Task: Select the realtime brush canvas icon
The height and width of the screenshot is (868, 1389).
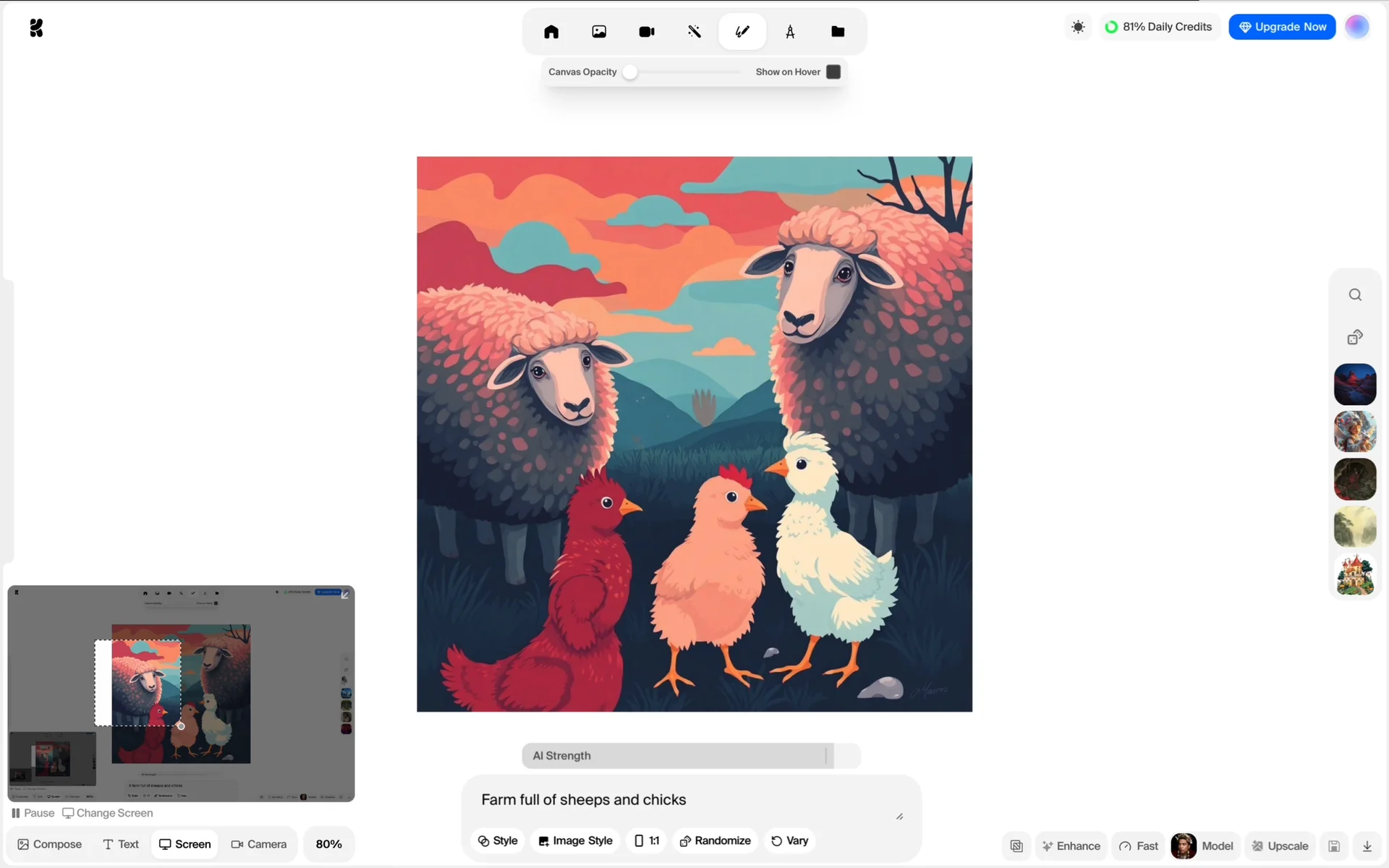Action: 742,31
